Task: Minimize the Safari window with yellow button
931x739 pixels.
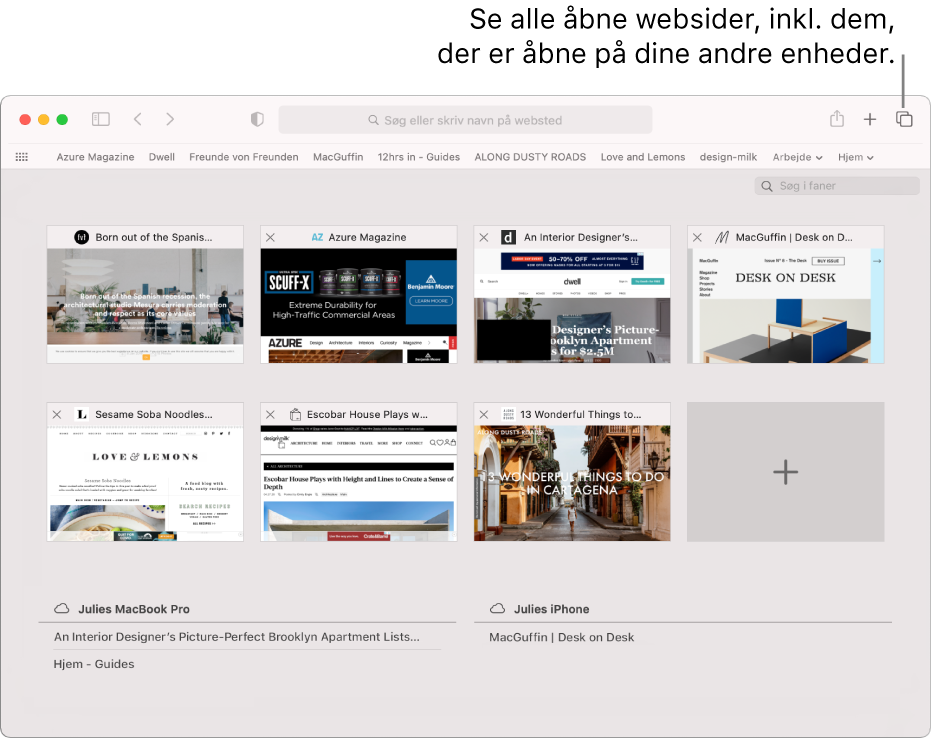Action: click(x=43, y=119)
